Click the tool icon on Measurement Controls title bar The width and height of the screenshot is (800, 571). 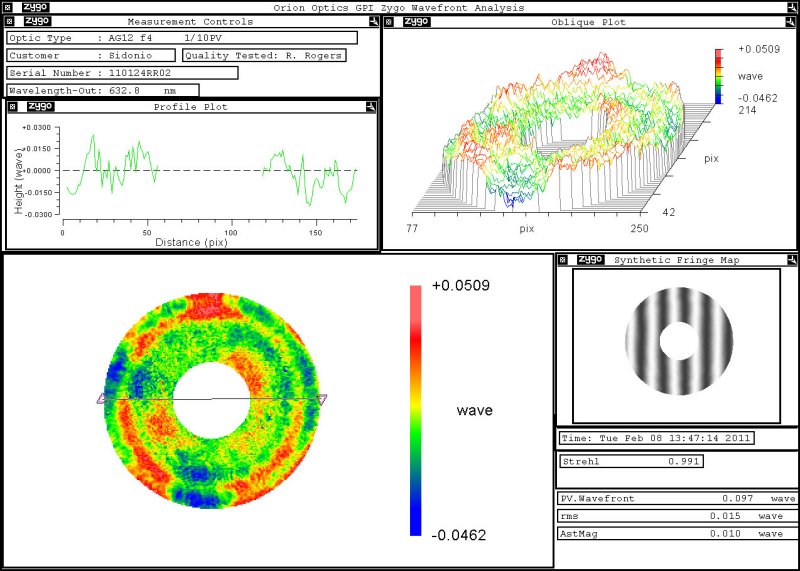pos(373,21)
